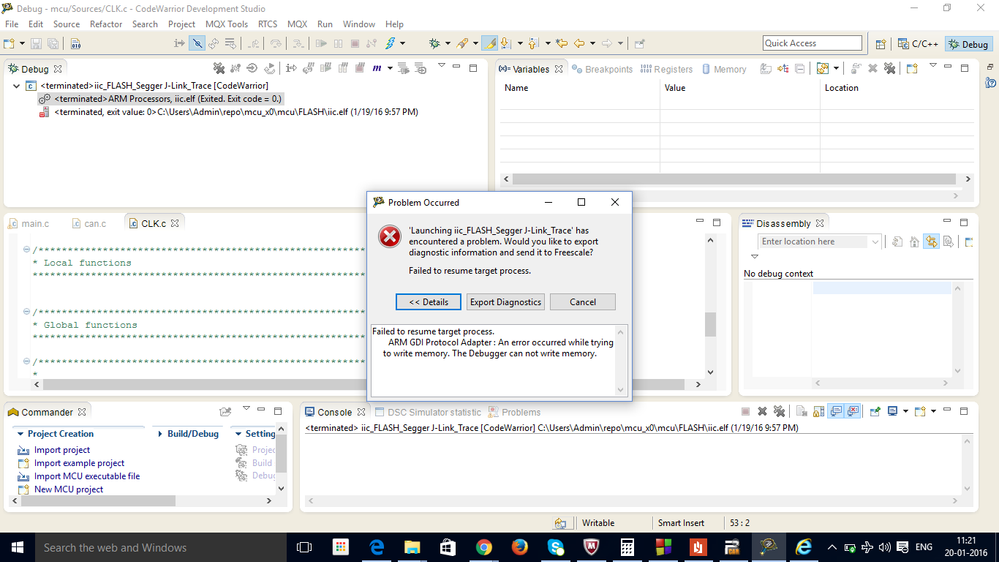Click the Name column header in Variables
The image size is (999, 562).
[516, 88]
